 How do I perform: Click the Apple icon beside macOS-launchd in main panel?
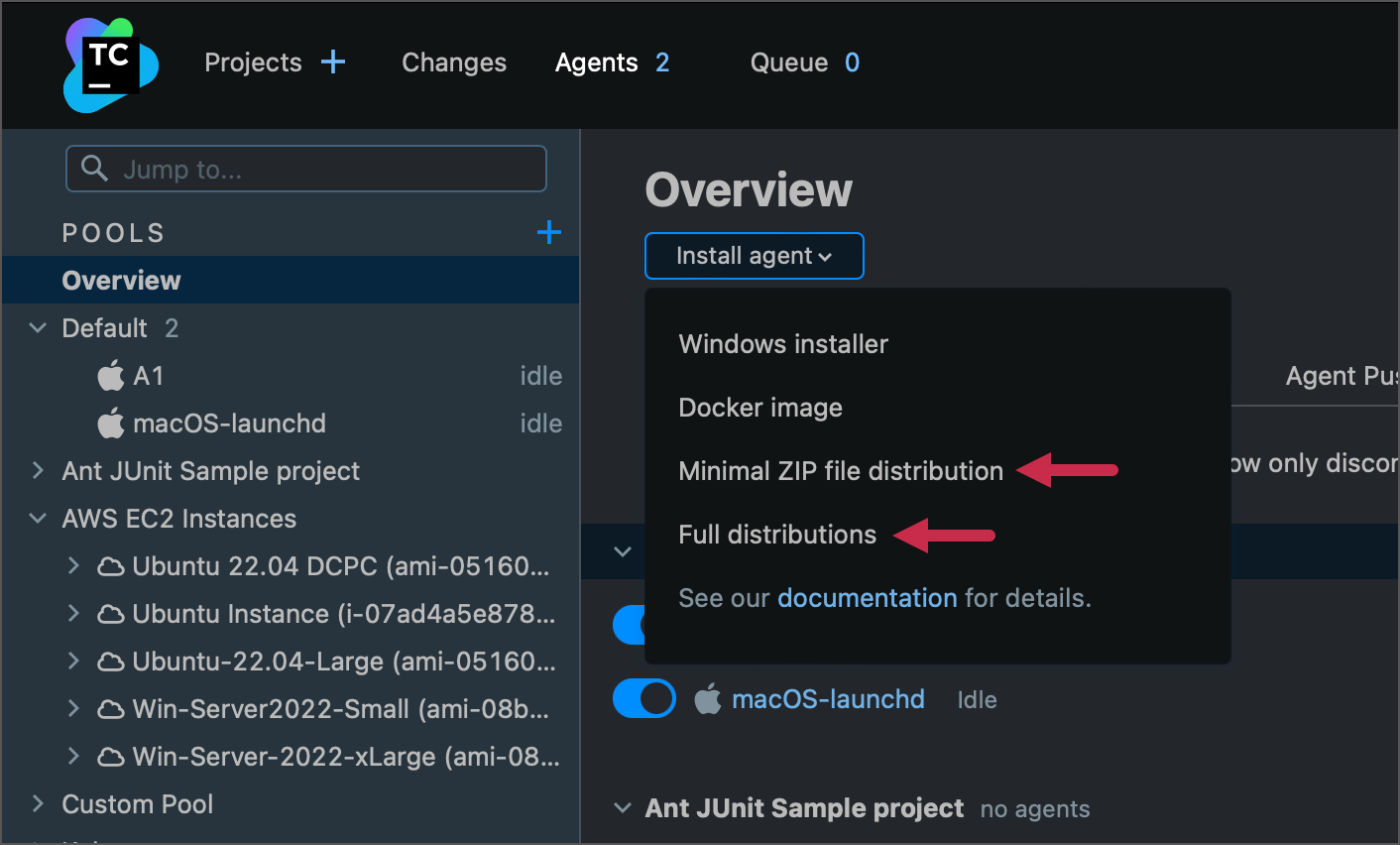[x=708, y=698]
